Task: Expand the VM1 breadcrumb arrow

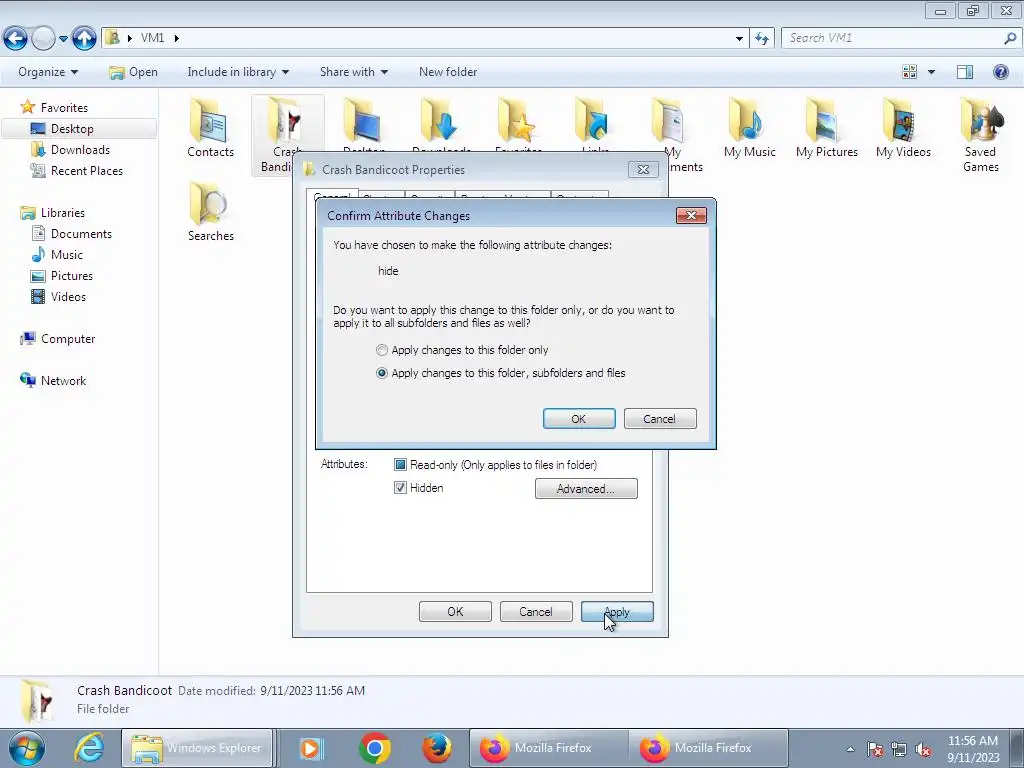Action: [x=176, y=39]
